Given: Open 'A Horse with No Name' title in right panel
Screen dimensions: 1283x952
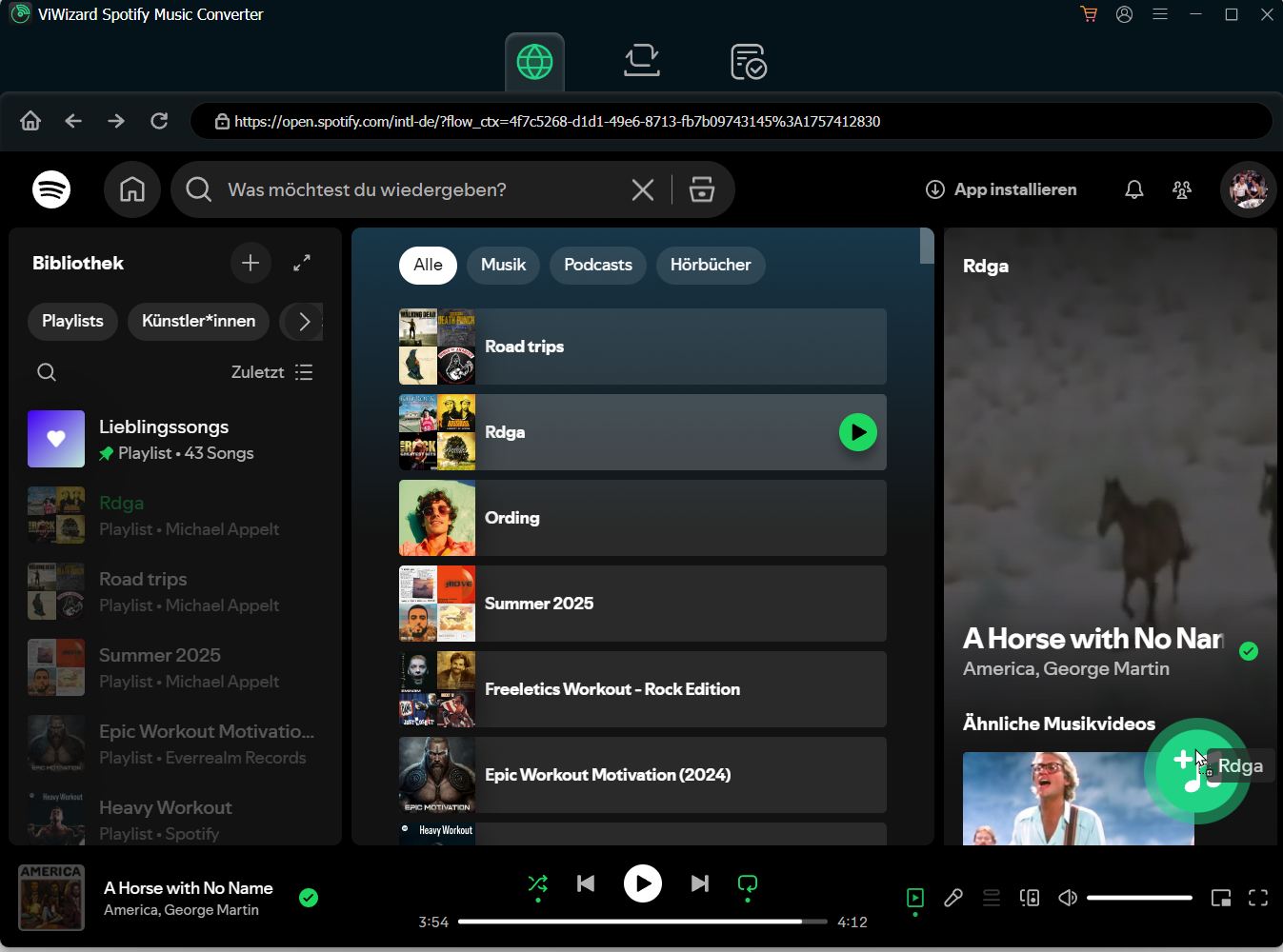Looking at the screenshot, I should click(1093, 639).
